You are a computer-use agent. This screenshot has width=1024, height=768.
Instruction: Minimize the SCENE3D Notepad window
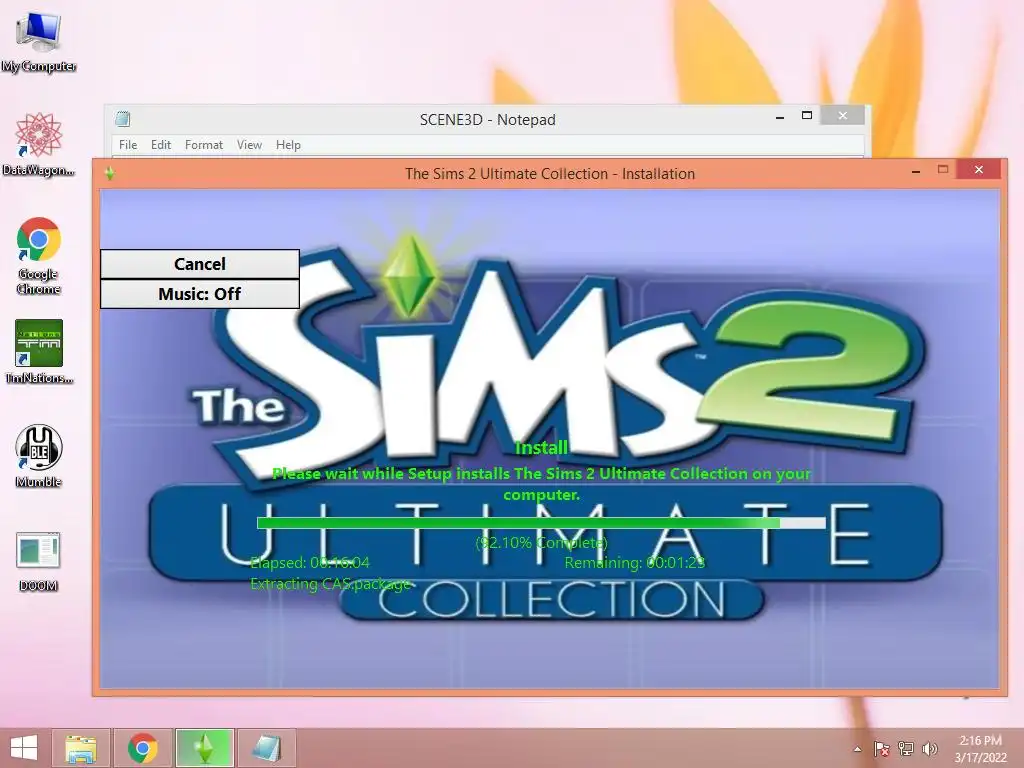pos(780,117)
